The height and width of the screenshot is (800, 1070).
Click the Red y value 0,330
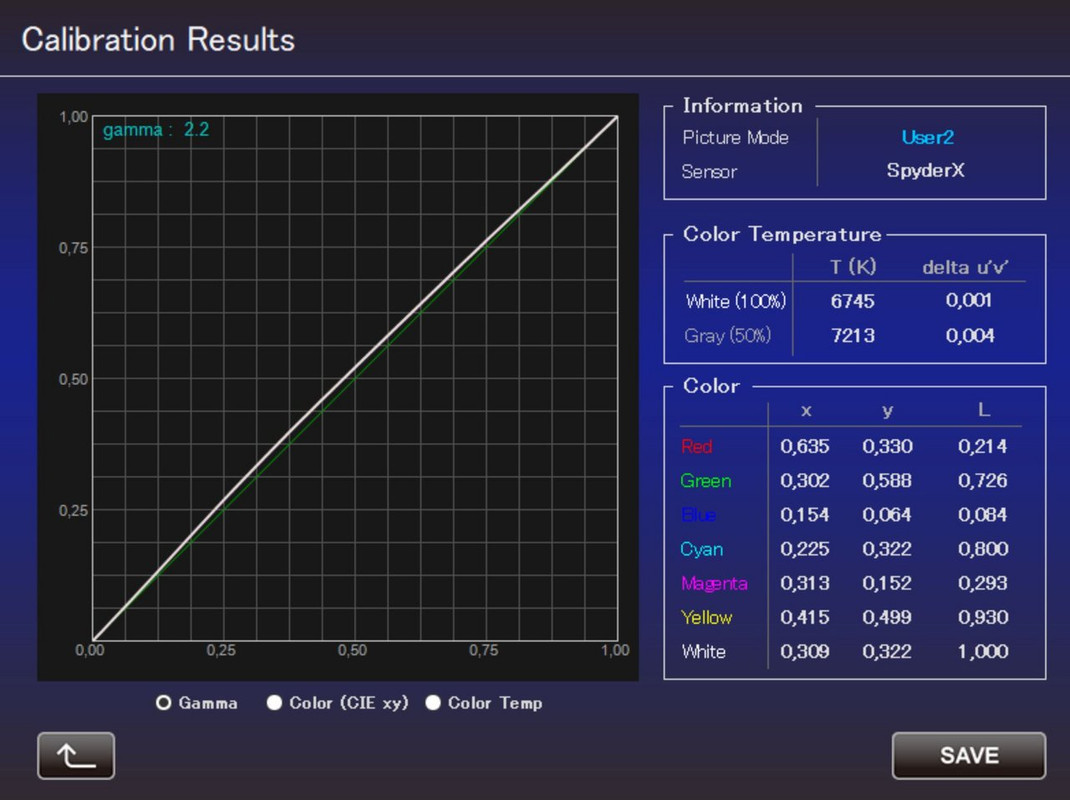[x=887, y=446]
